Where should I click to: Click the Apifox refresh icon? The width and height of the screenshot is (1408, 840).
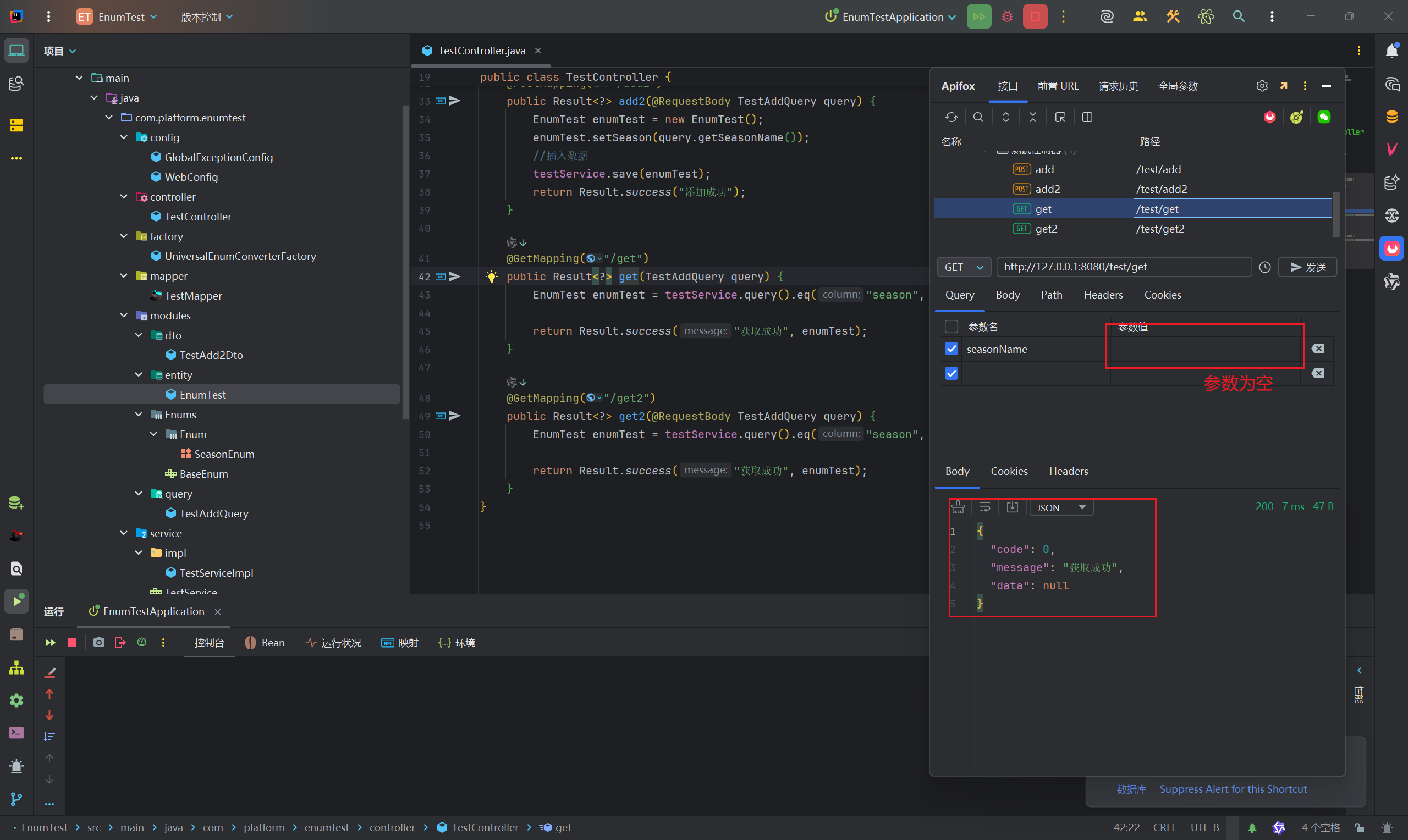click(951, 117)
